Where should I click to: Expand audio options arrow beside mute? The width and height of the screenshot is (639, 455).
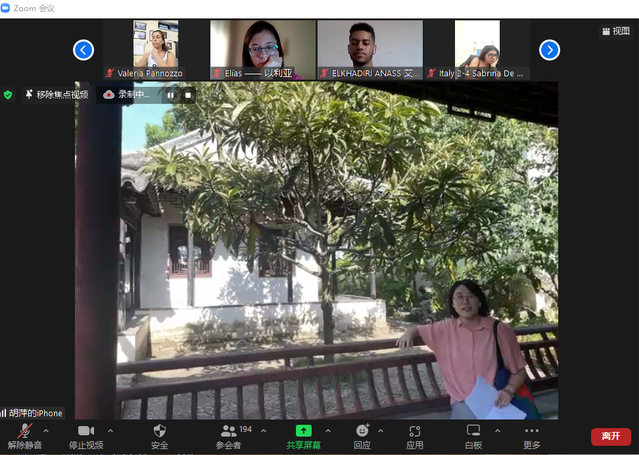coord(46,431)
